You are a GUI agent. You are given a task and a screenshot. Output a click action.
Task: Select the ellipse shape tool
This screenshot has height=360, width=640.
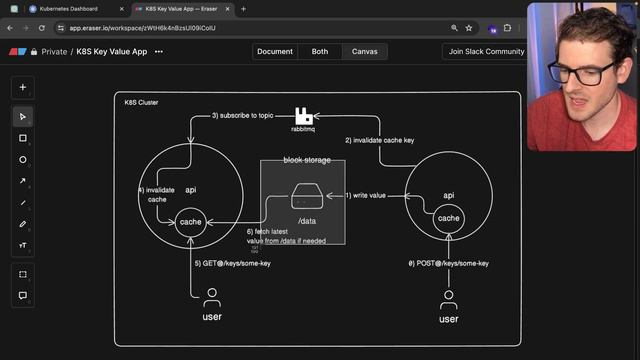pos(23,160)
